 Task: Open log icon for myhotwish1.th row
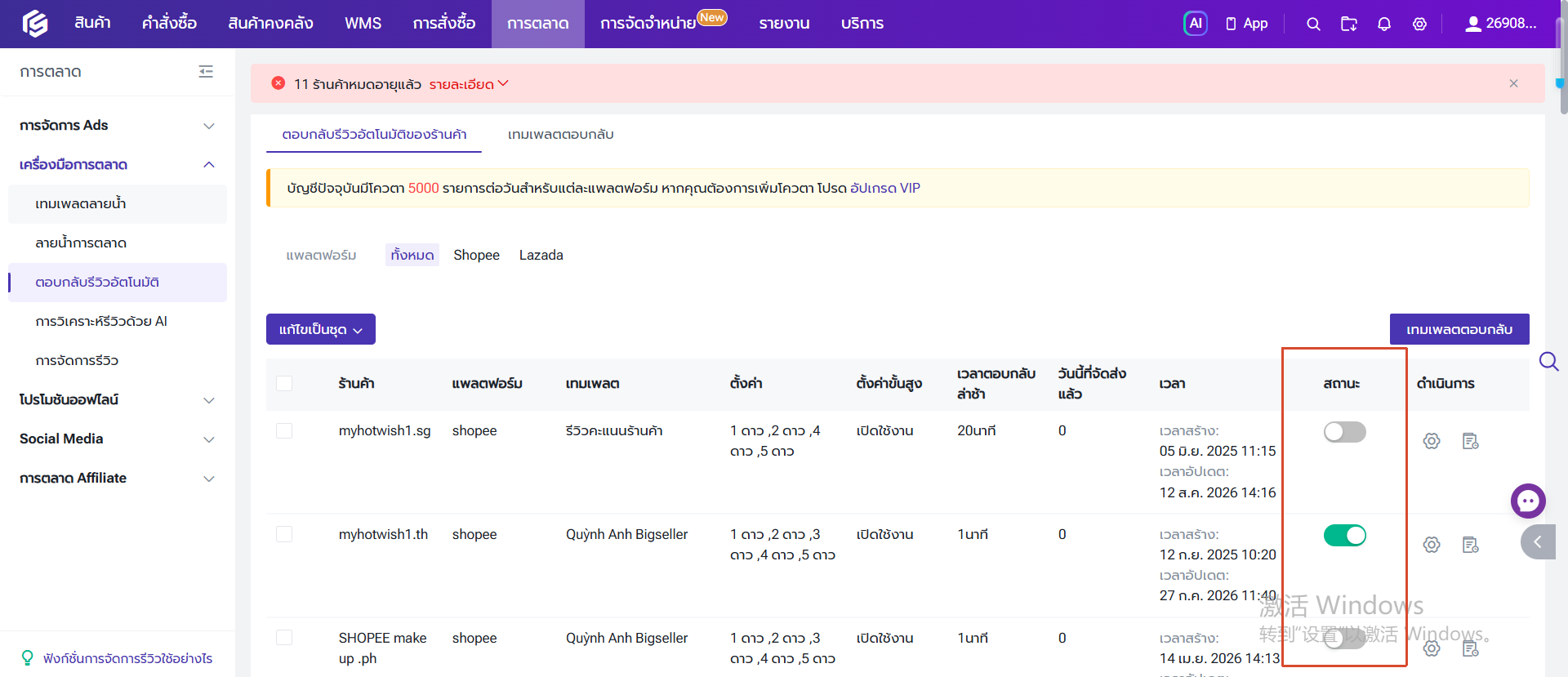1471,545
